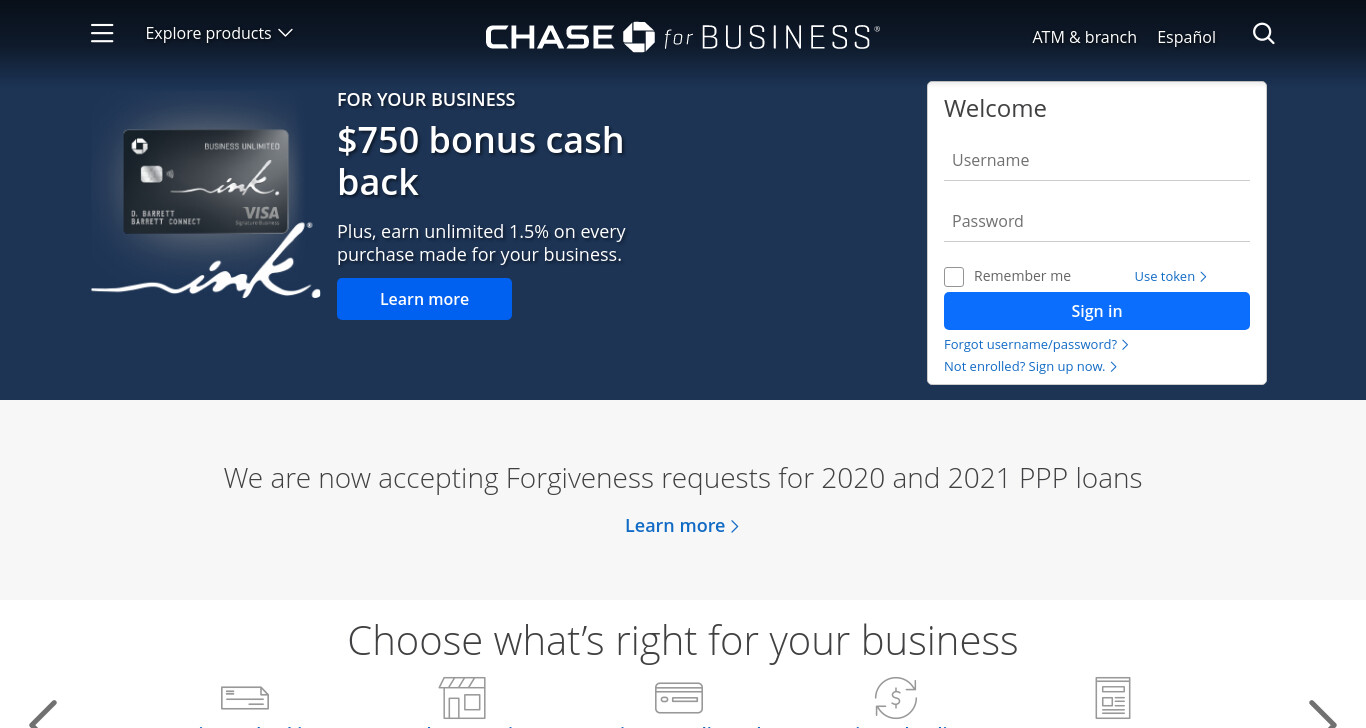Select the storefront category icon

pos(463,697)
